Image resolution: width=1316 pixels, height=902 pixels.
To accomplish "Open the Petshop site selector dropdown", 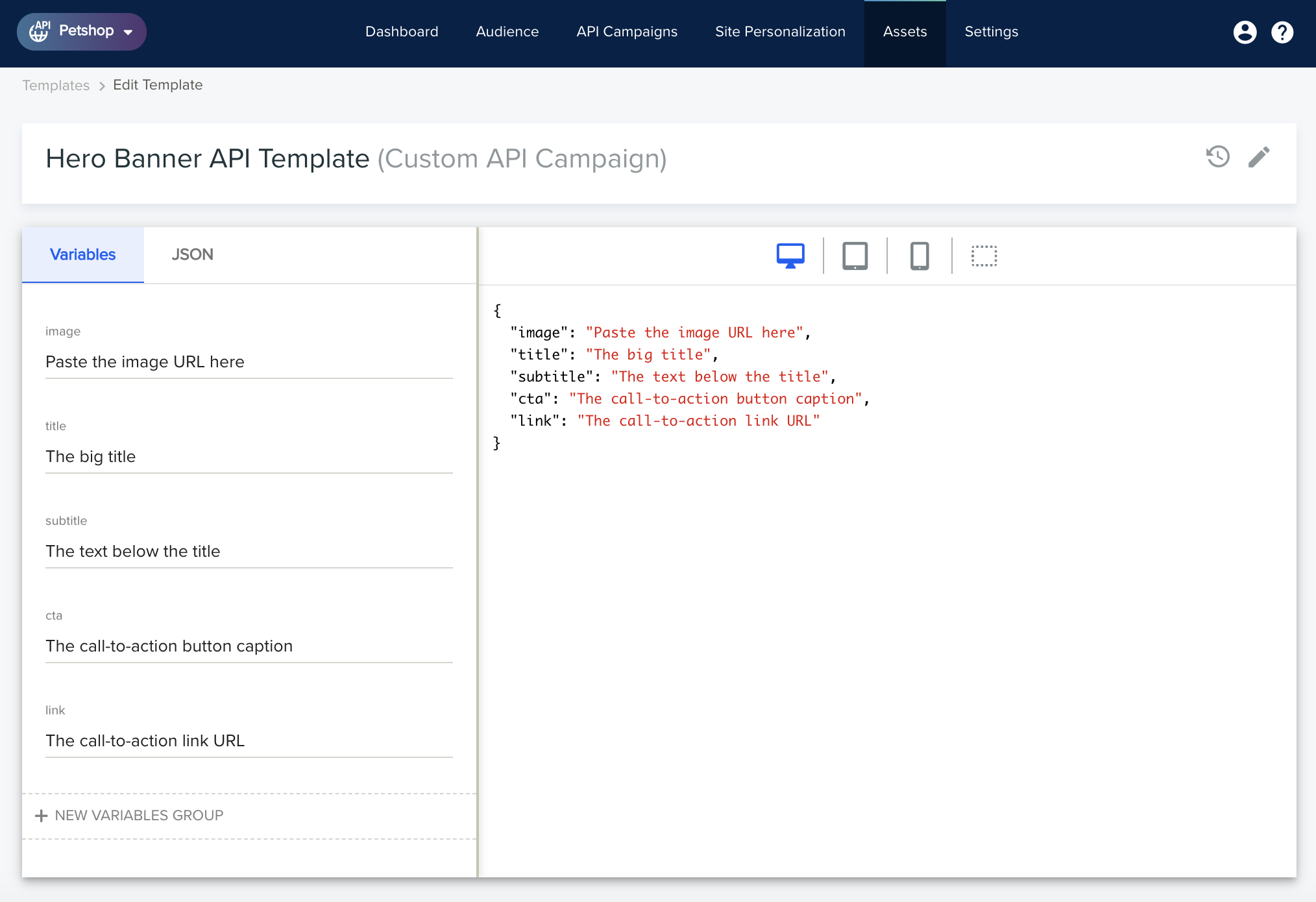I will [82, 32].
